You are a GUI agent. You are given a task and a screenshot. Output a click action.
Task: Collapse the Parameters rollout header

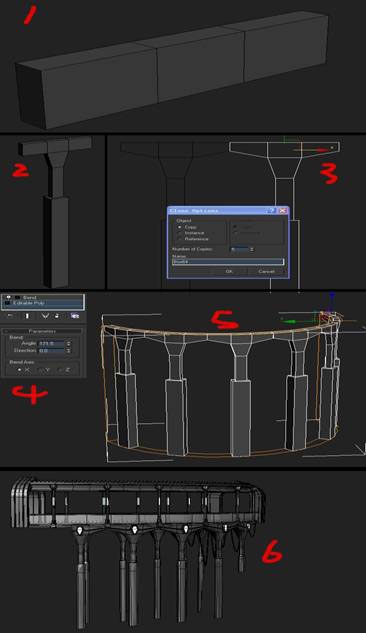(42, 331)
